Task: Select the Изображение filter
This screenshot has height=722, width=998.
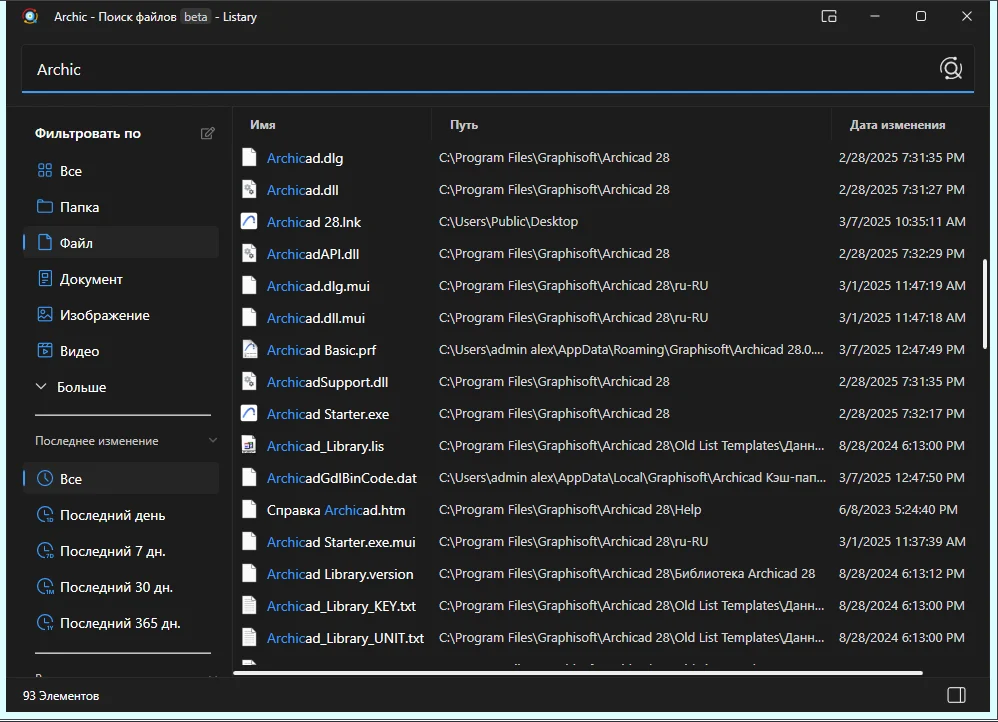Action: (x=104, y=315)
